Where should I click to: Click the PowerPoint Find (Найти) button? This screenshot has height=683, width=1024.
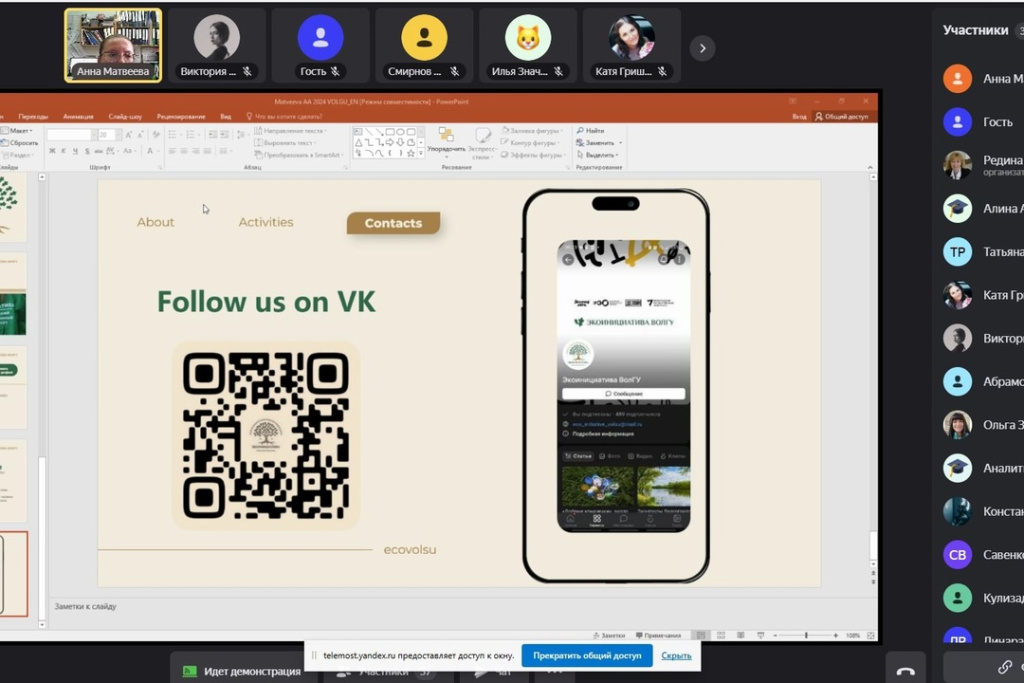(x=590, y=131)
